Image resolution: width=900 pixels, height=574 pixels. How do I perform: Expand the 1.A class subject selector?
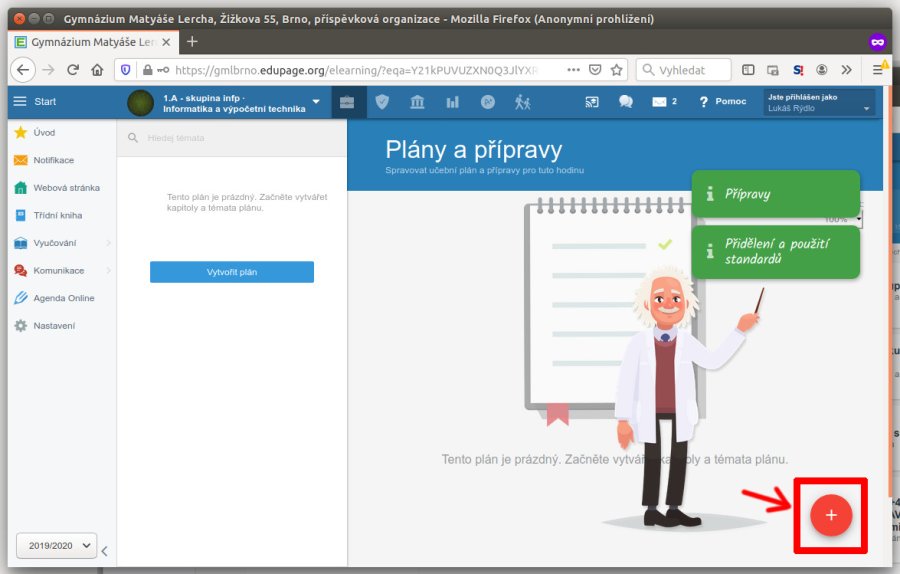[x=316, y=102]
